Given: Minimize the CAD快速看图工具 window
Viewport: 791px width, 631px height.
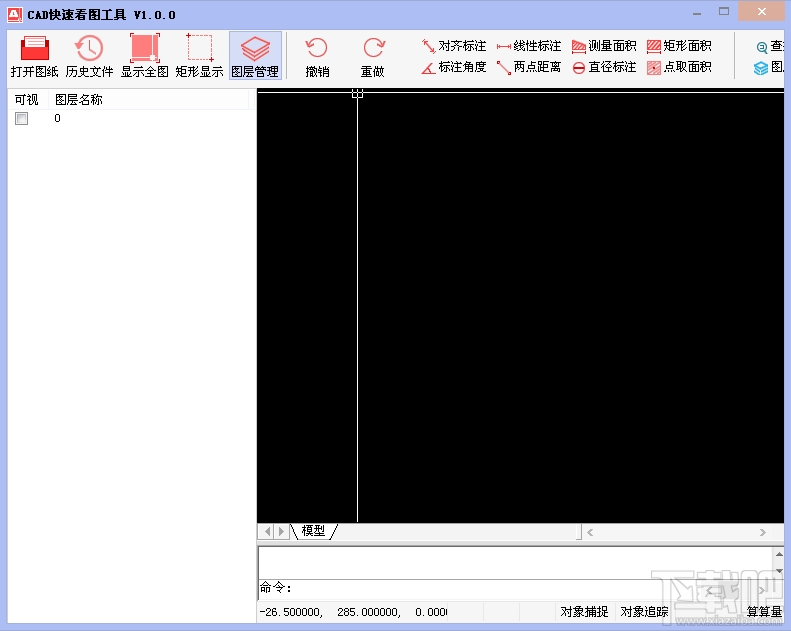Looking at the screenshot, I should coord(697,13).
